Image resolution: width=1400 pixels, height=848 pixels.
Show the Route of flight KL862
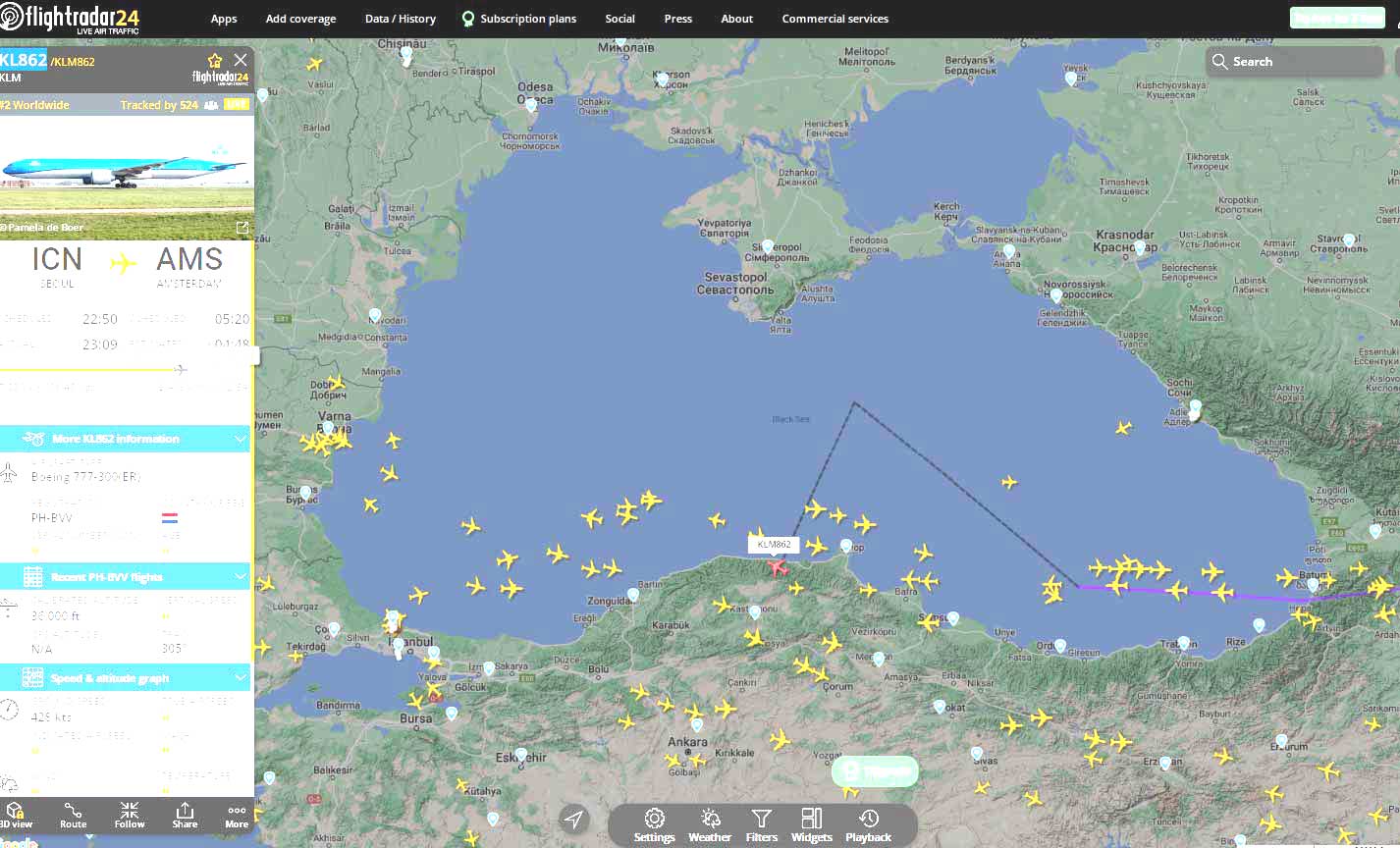point(73,815)
